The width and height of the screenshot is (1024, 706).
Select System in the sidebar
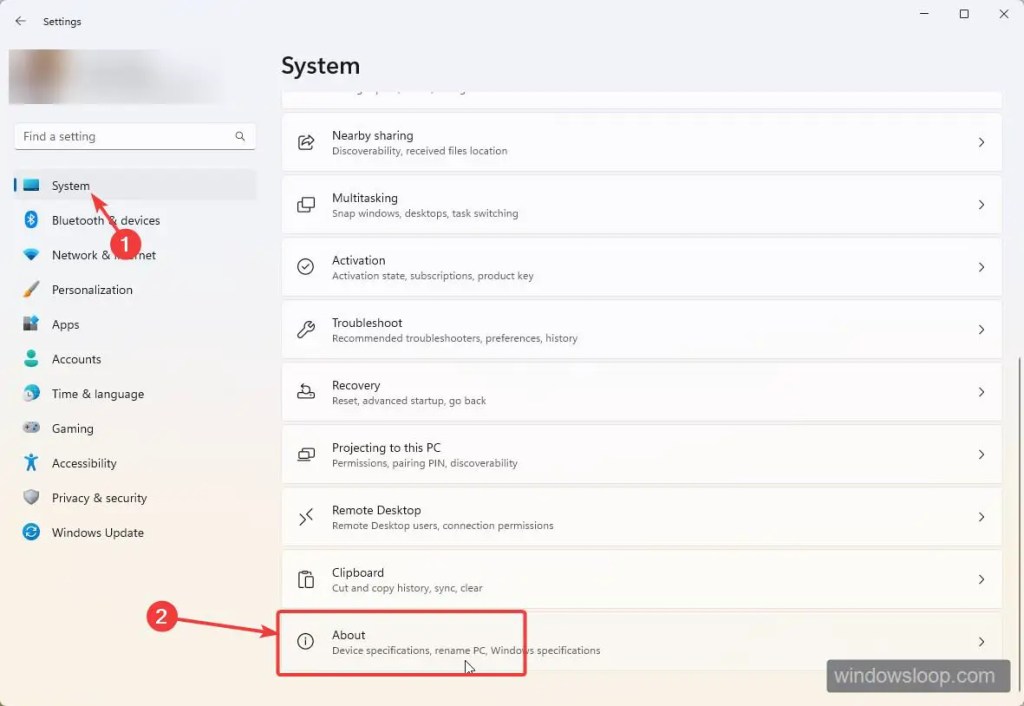70,185
